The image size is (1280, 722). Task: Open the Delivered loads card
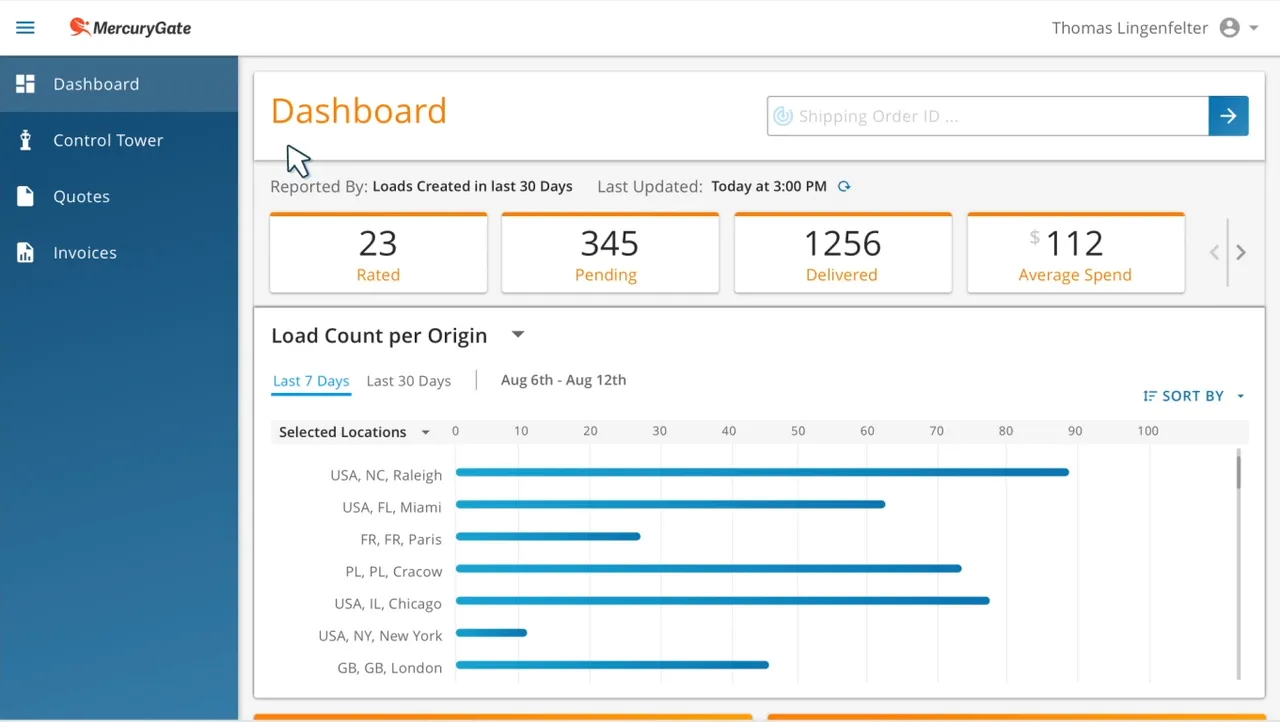[x=843, y=253]
